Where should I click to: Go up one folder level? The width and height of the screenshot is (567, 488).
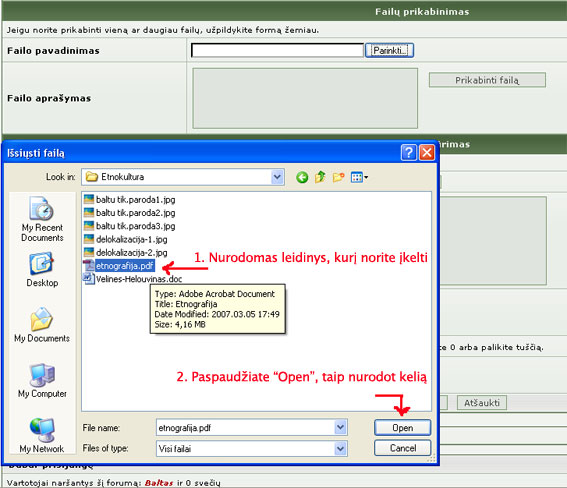point(320,177)
